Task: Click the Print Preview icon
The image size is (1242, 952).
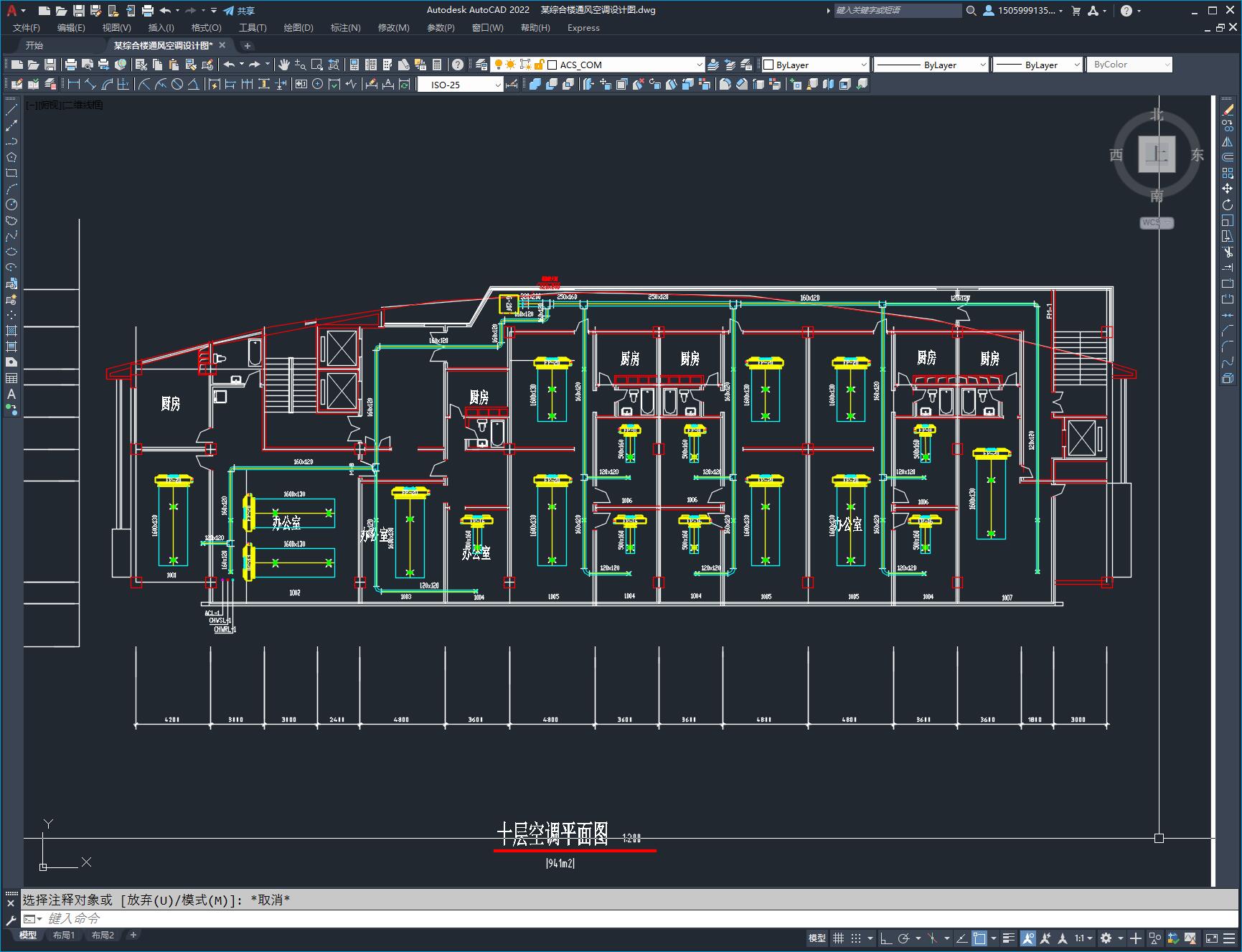Action: tap(88, 65)
